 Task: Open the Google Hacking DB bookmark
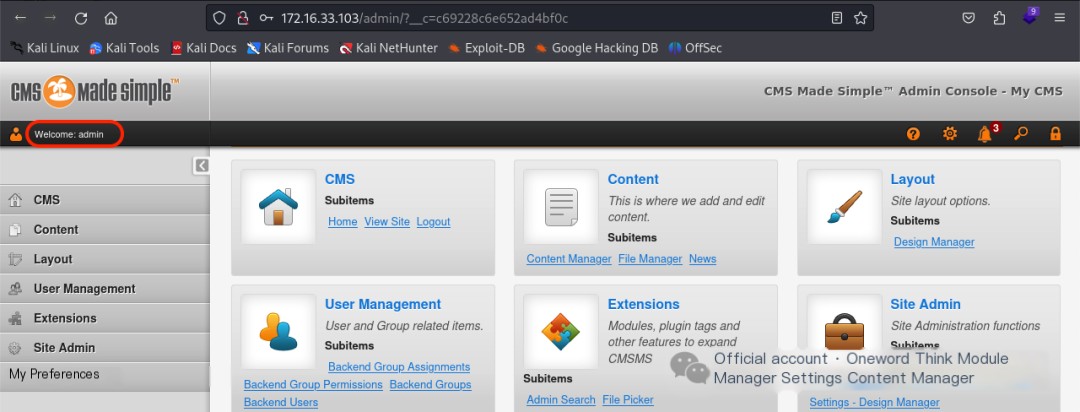click(x=596, y=48)
